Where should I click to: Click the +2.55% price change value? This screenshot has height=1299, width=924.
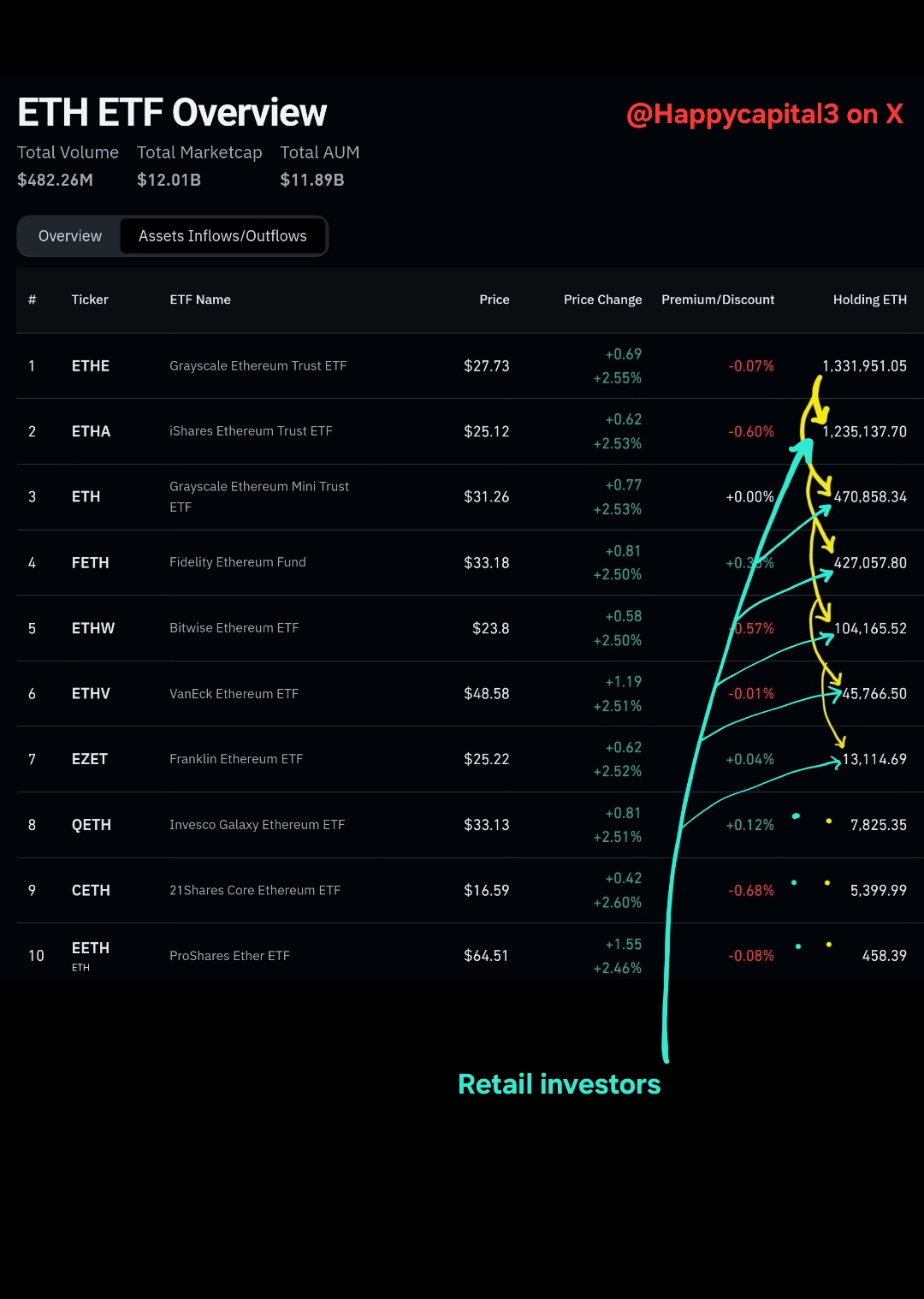618,378
